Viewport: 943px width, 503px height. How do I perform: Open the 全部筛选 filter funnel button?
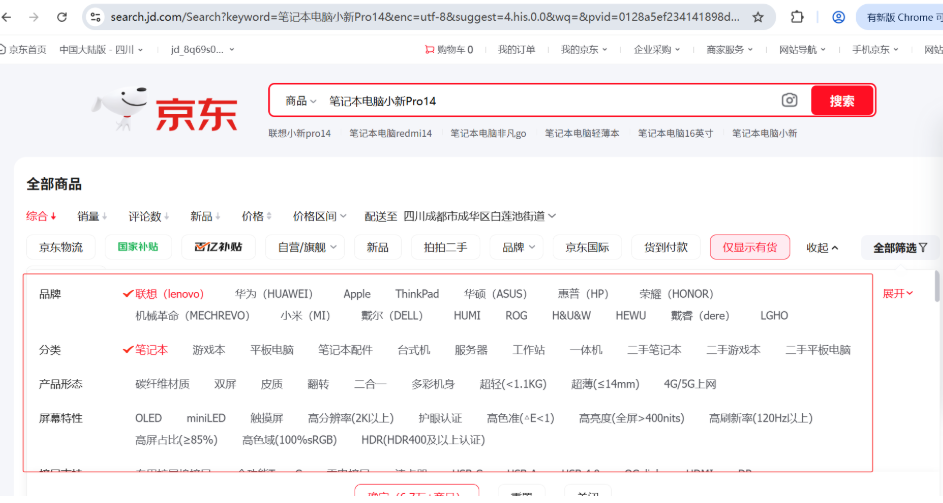(900, 247)
